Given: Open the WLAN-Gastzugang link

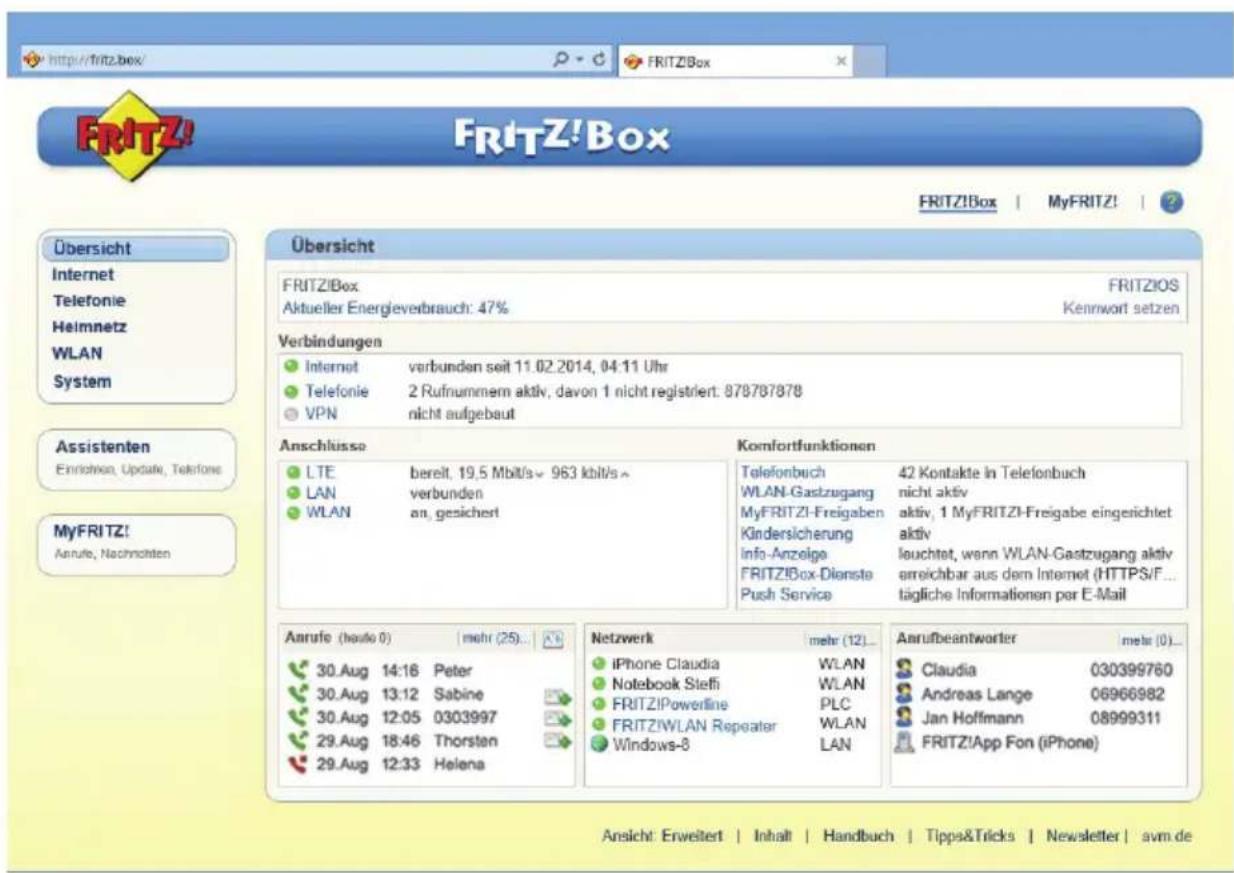Looking at the screenshot, I should pos(806,493).
